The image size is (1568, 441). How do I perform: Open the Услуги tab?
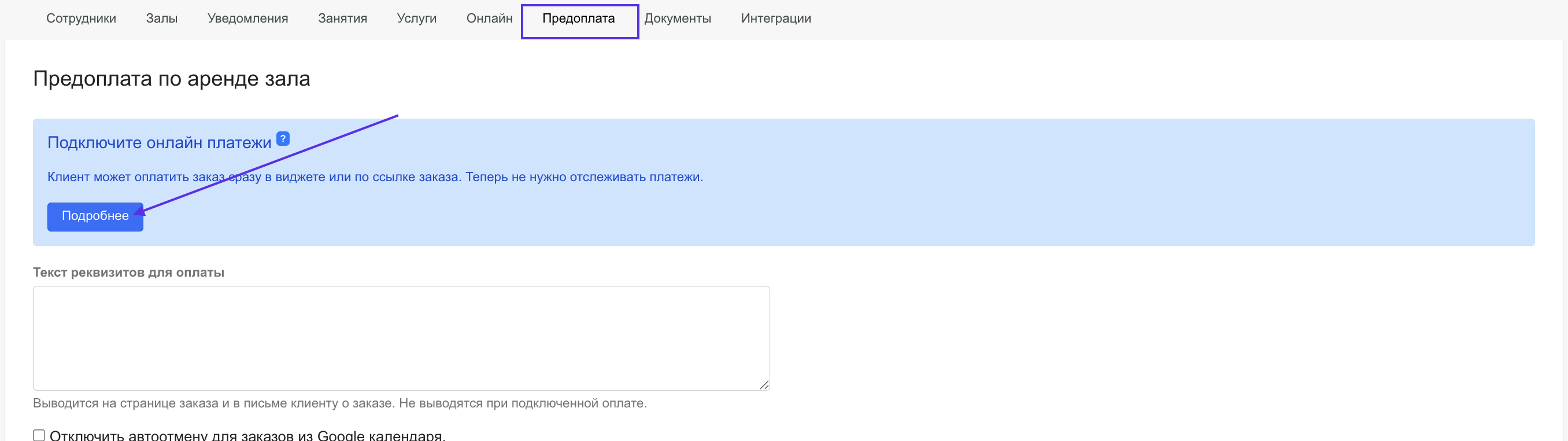(x=416, y=19)
